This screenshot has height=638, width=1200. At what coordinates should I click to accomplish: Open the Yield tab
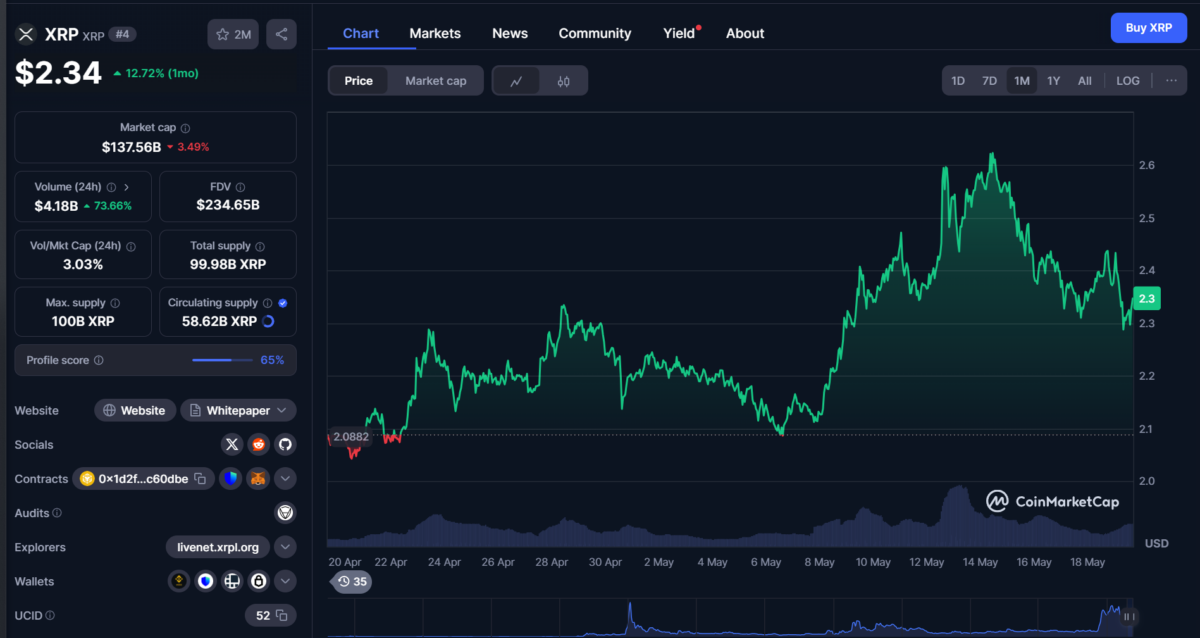click(x=679, y=33)
